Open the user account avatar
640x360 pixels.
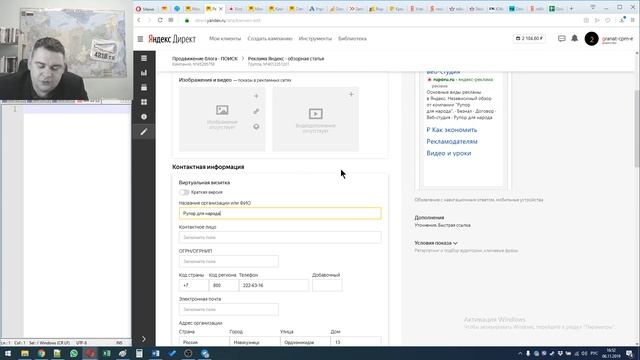(591, 39)
